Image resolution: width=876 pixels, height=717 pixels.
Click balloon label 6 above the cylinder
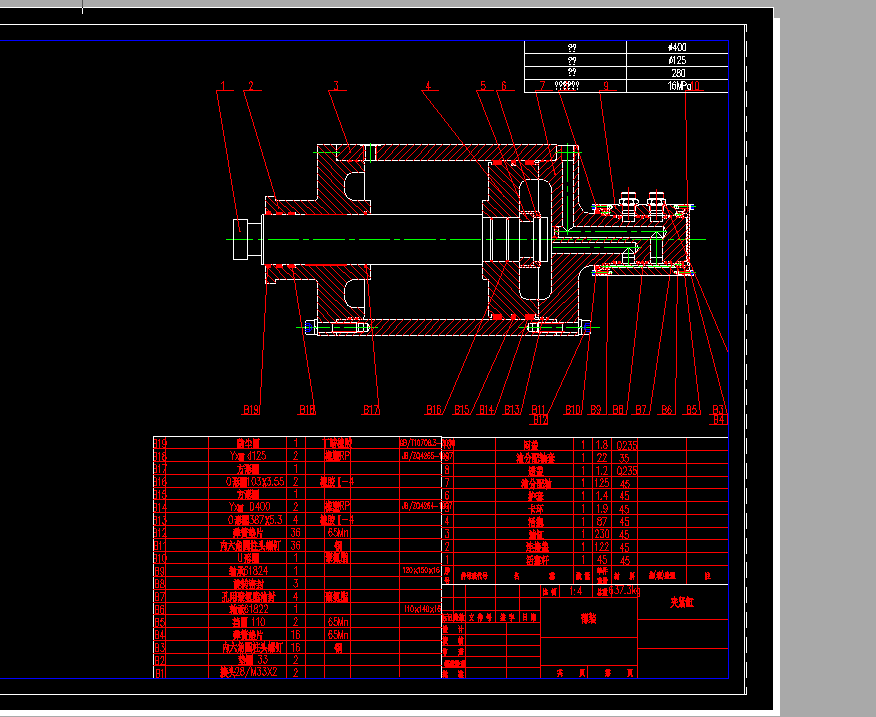pyautogui.click(x=504, y=86)
